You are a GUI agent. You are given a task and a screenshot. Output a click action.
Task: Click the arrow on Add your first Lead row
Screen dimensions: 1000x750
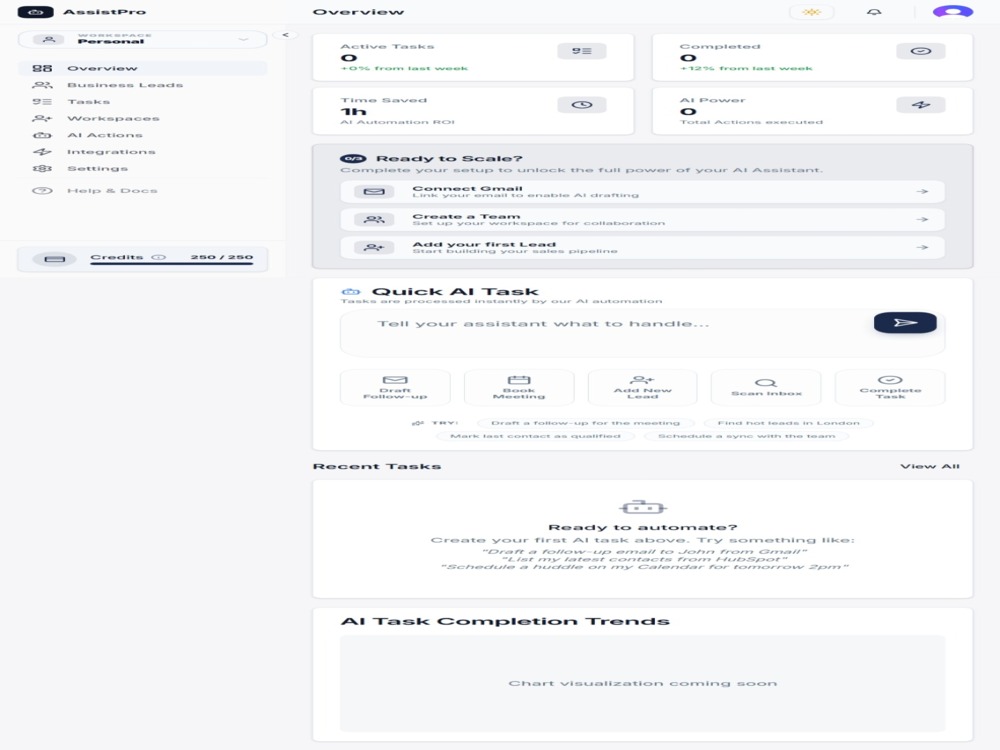pyautogui.click(x=922, y=247)
